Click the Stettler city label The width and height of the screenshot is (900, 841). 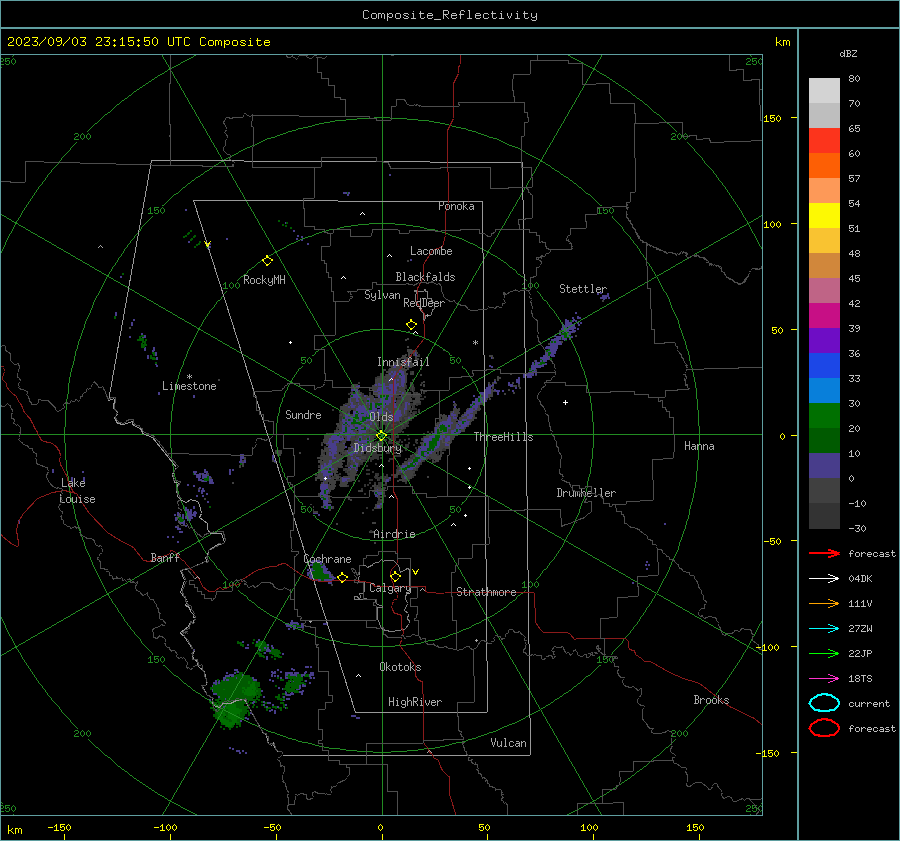point(583,289)
